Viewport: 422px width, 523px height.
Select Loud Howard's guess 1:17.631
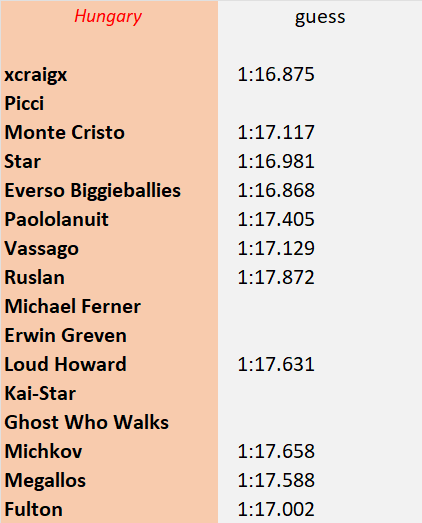(320, 365)
